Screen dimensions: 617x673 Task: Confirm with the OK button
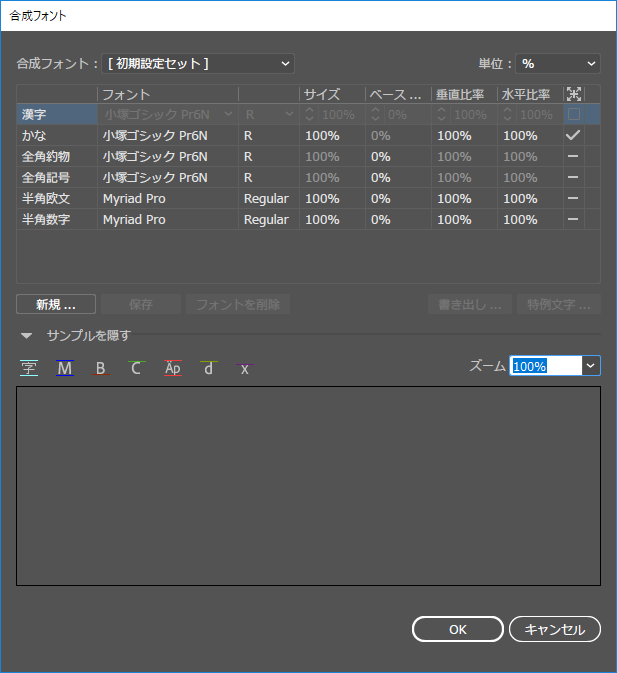click(x=458, y=629)
